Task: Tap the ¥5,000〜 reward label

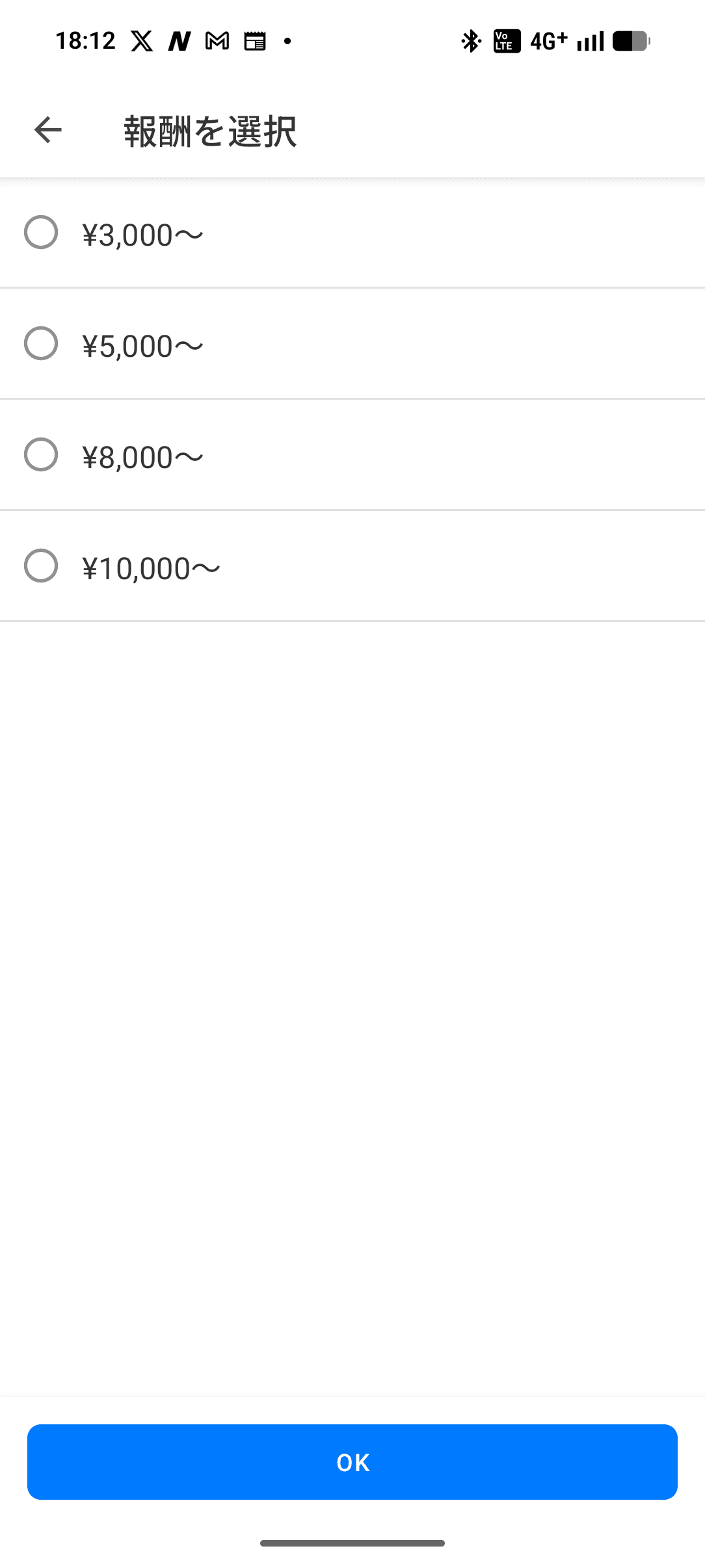Action: tap(143, 346)
